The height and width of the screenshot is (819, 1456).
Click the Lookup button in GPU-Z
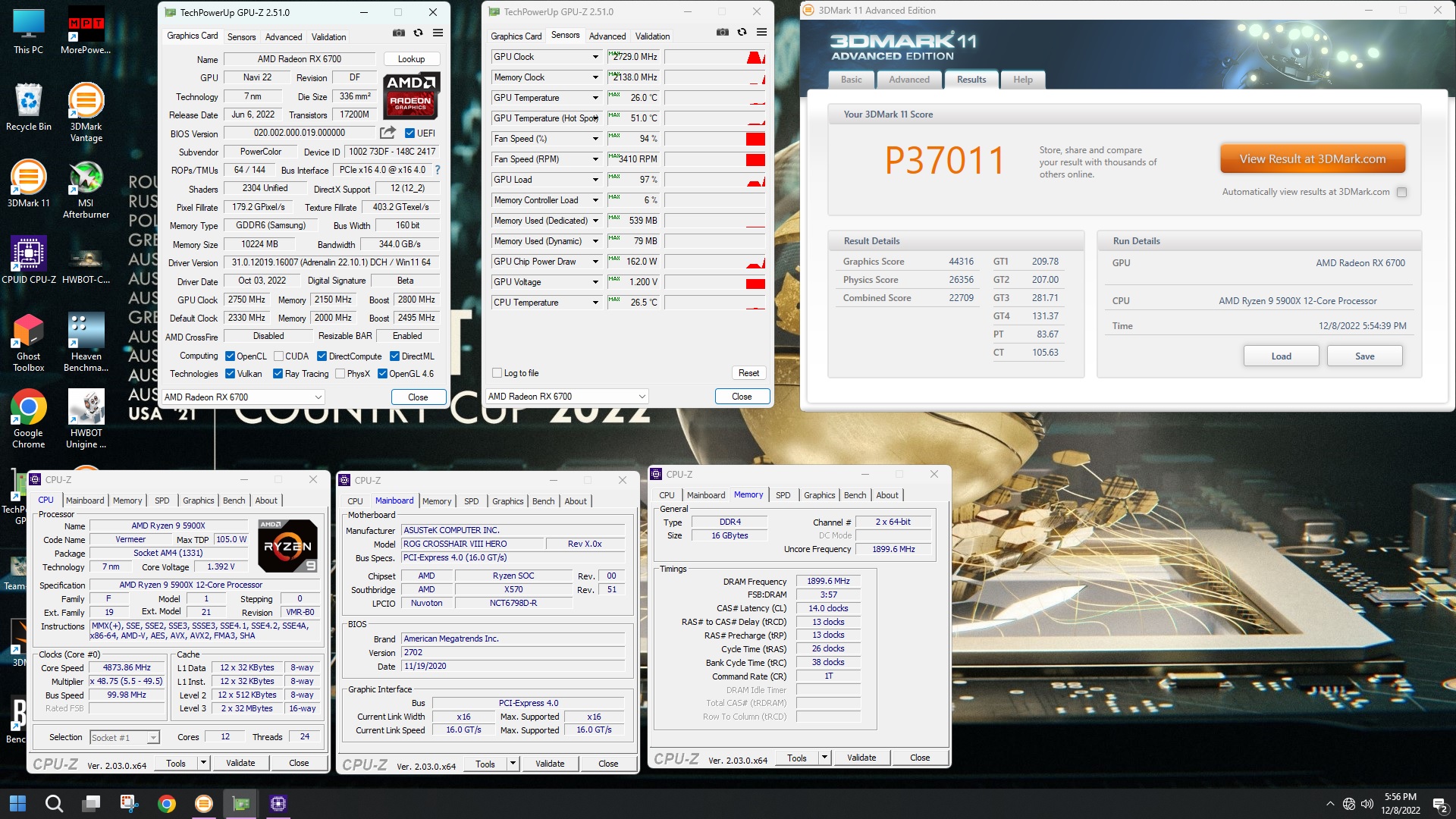point(411,59)
